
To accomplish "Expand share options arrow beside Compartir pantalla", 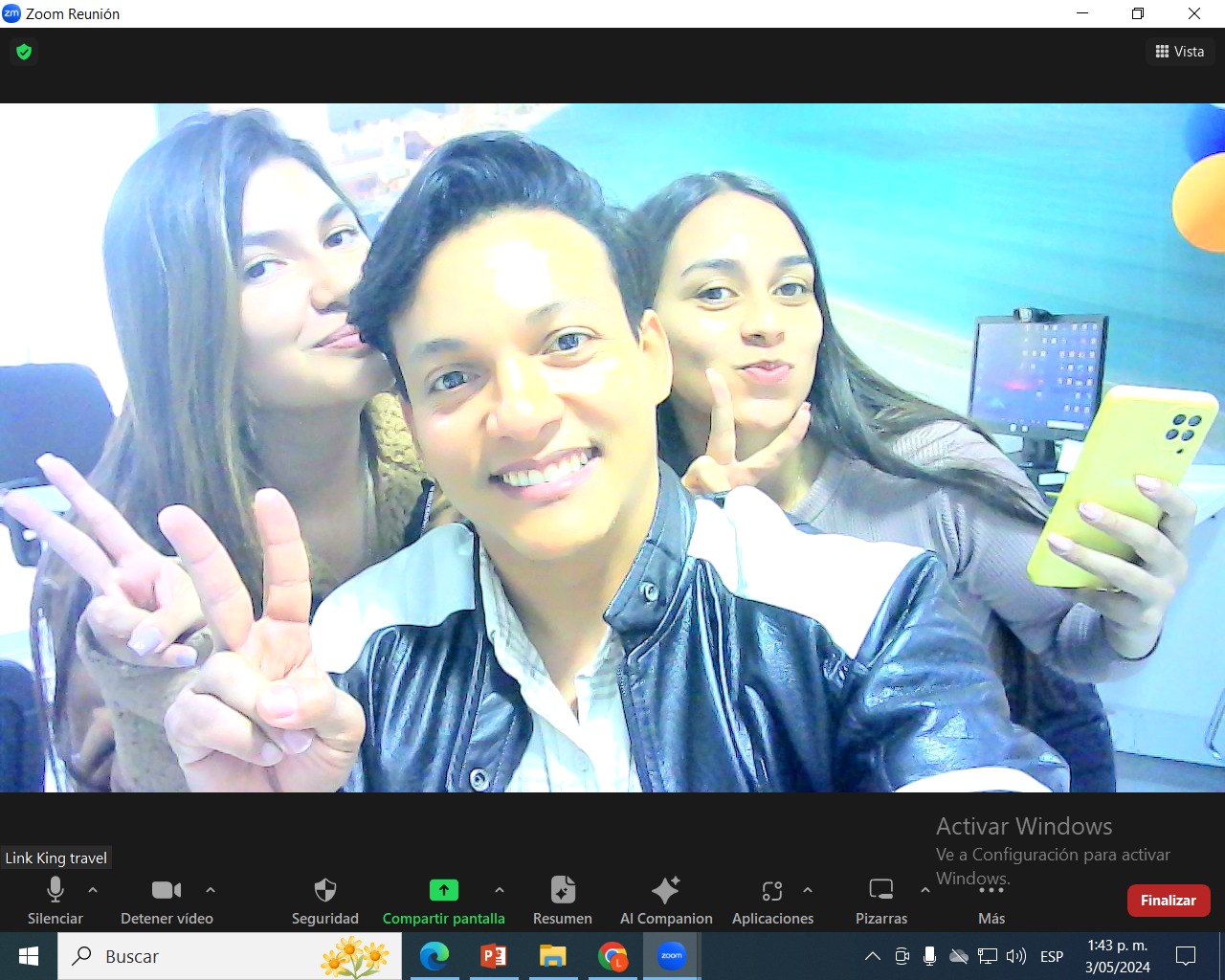I will pos(500,890).
